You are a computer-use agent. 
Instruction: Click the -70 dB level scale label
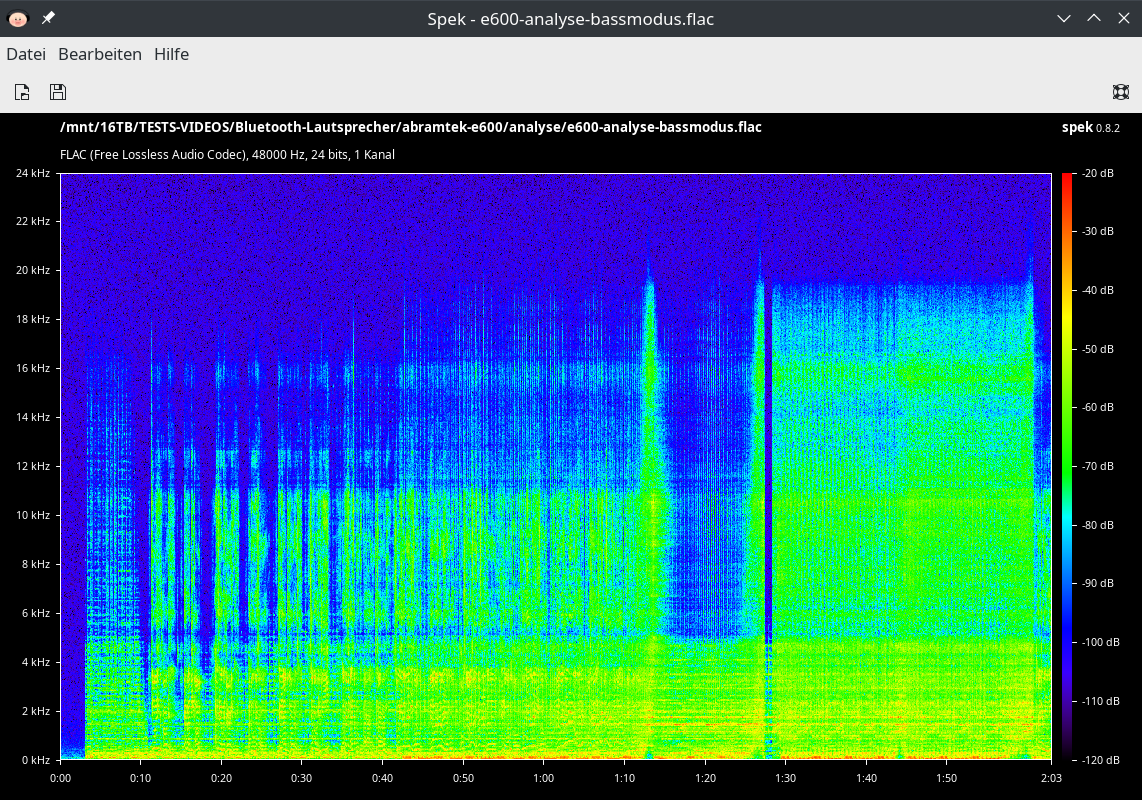pos(1098,466)
